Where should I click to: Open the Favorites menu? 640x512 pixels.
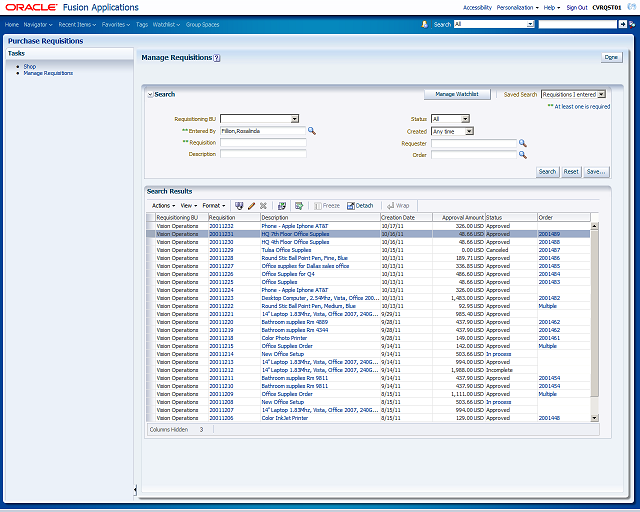coord(116,24)
